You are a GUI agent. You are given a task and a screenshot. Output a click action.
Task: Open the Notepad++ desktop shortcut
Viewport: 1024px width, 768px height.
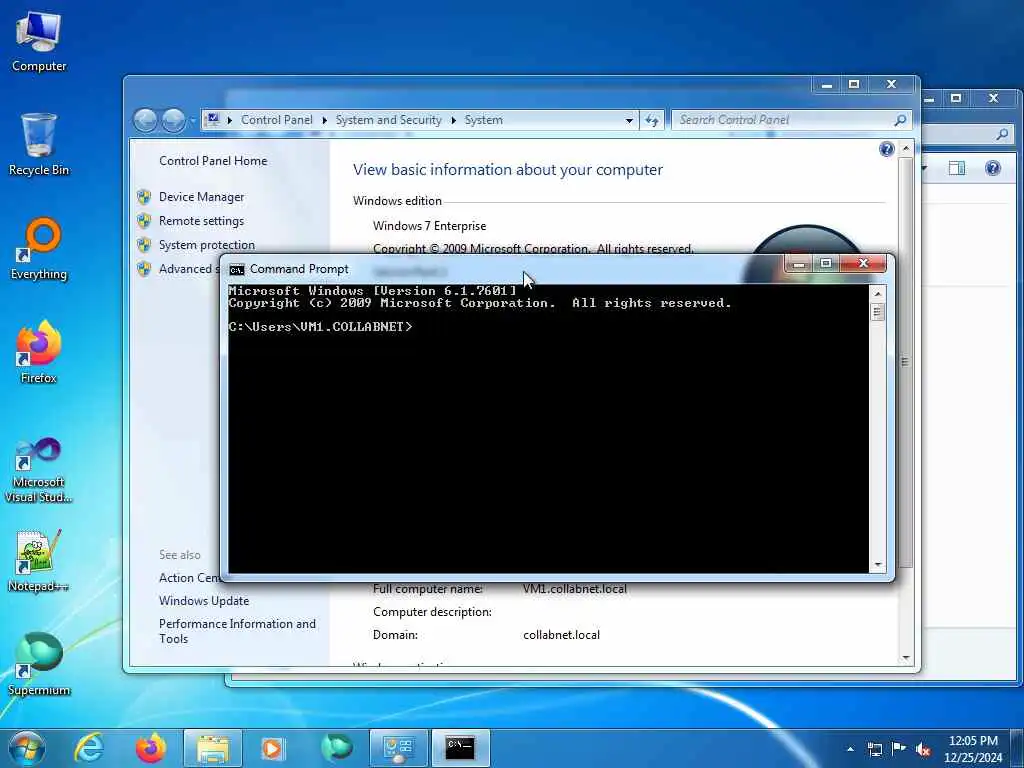[39, 561]
